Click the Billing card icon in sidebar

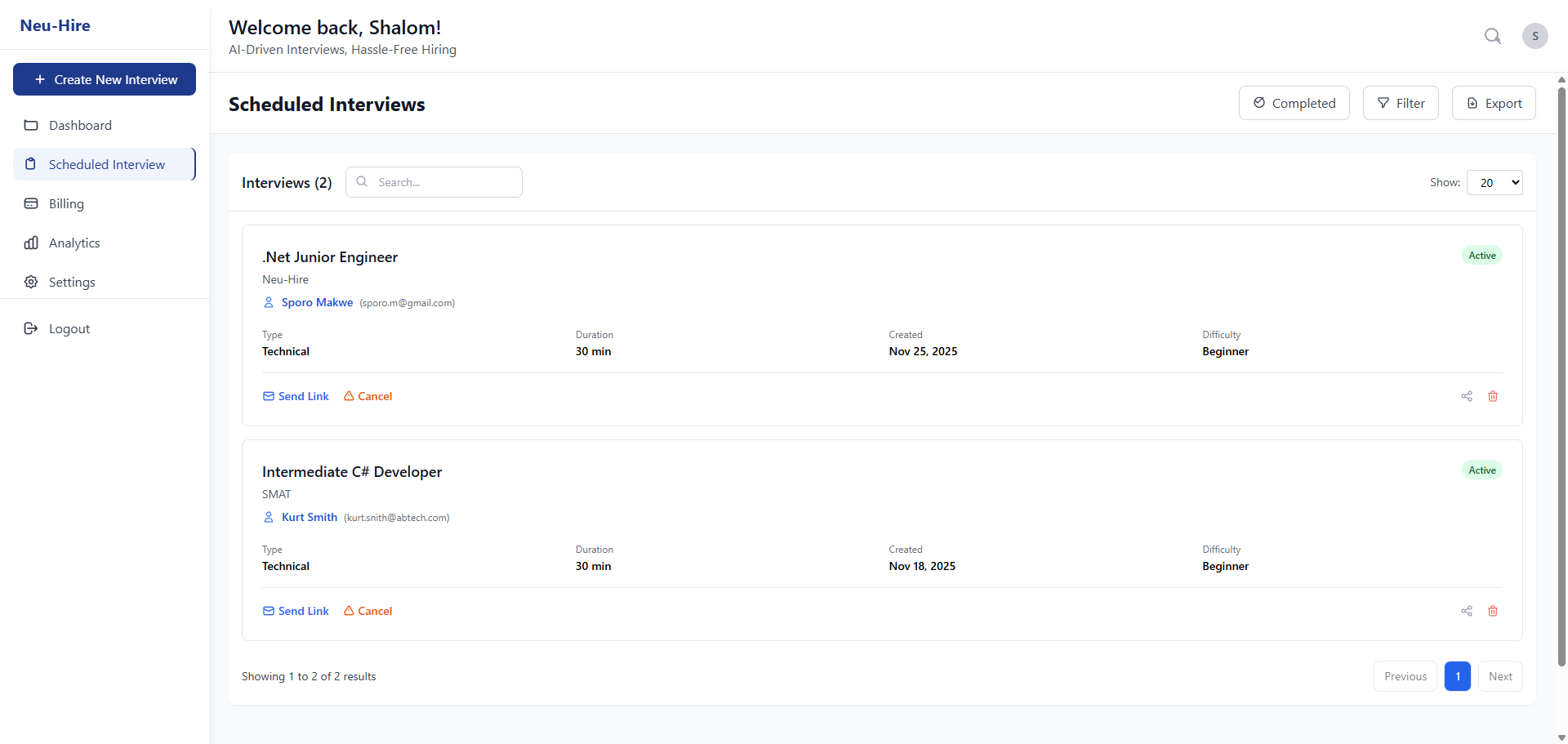click(31, 203)
